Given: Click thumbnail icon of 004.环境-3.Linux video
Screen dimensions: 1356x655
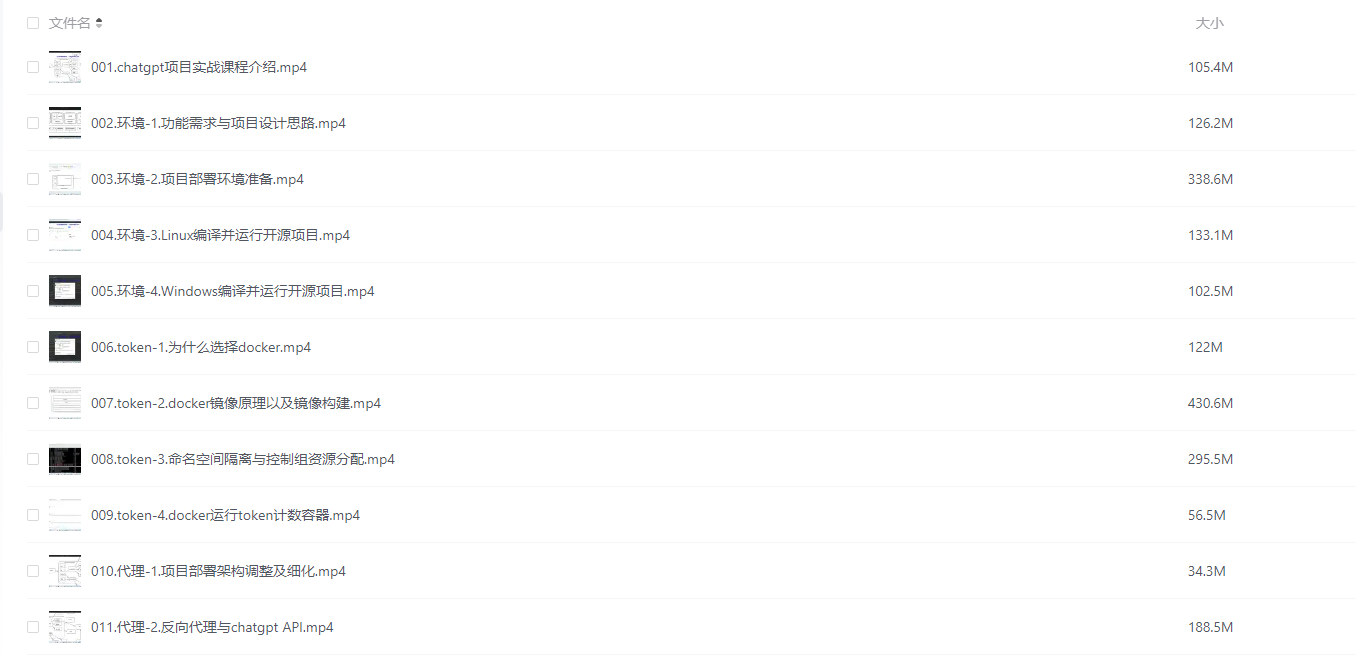Looking at the screenshot, I should [x=65, y=235].
